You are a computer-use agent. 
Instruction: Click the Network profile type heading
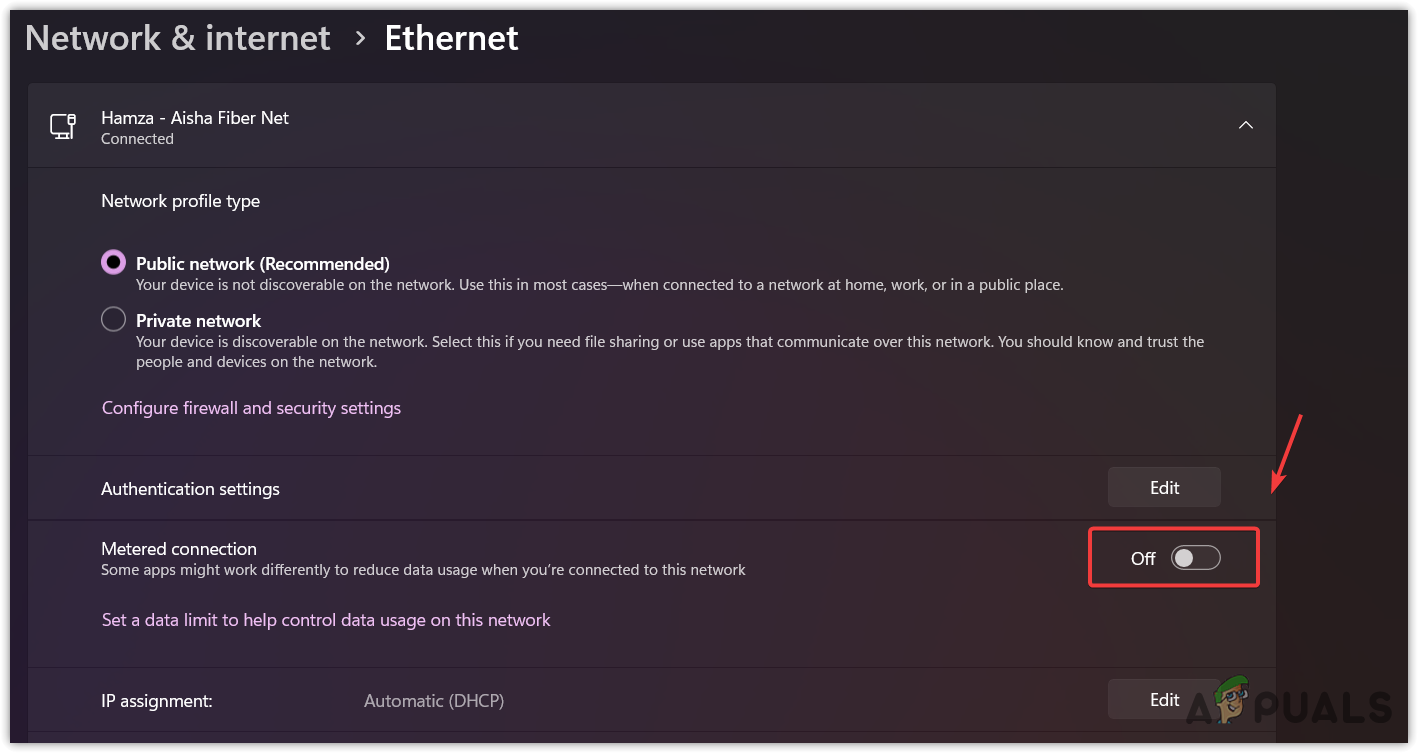click(180, 201)
